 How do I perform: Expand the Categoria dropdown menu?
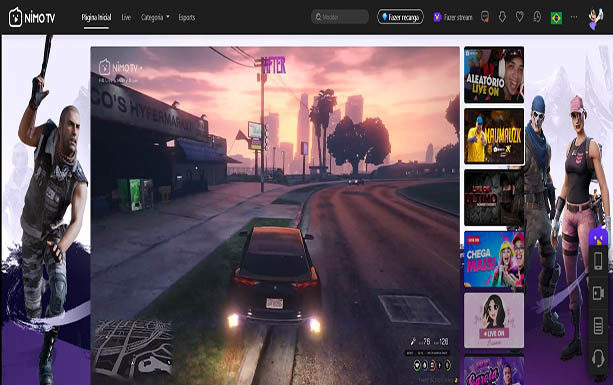pos(155,17)
